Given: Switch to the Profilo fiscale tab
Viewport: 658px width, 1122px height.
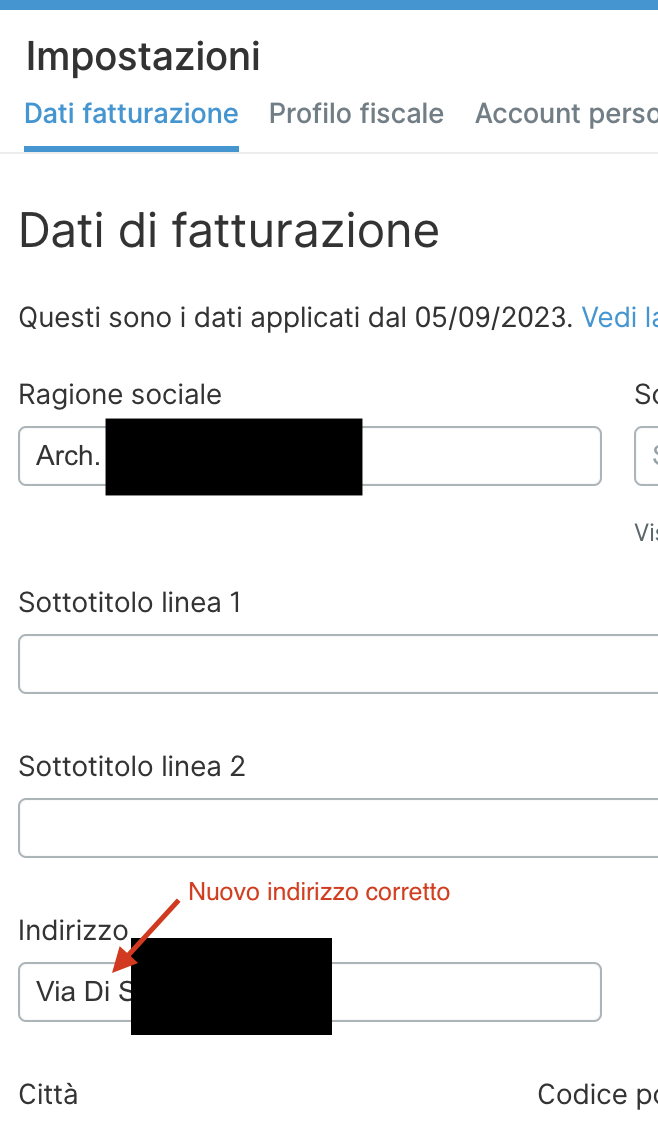Looking at the screenshot, I should point(356,113).
